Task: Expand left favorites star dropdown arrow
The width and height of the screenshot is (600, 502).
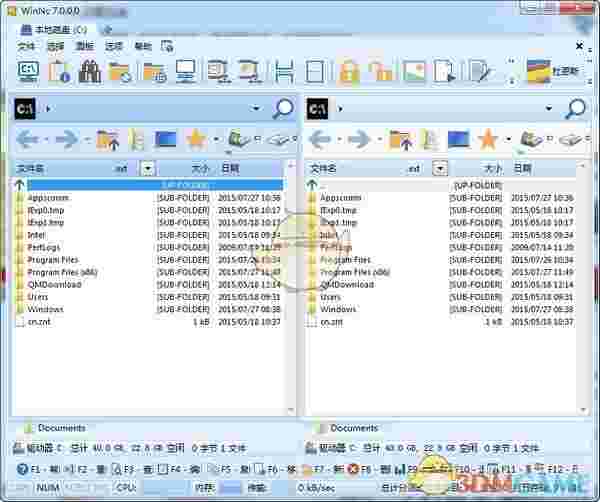Action: 216,139
